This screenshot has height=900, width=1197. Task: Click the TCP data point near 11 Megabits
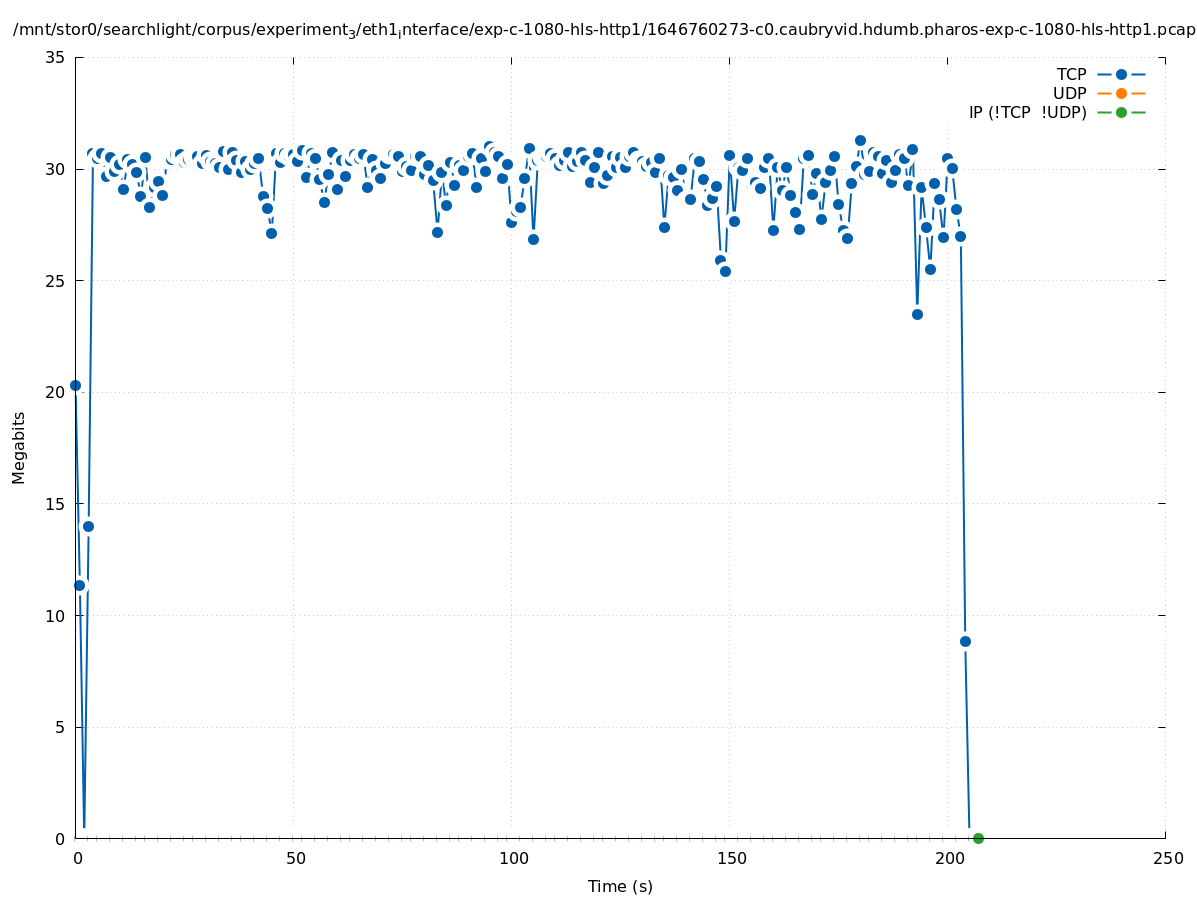80,585
